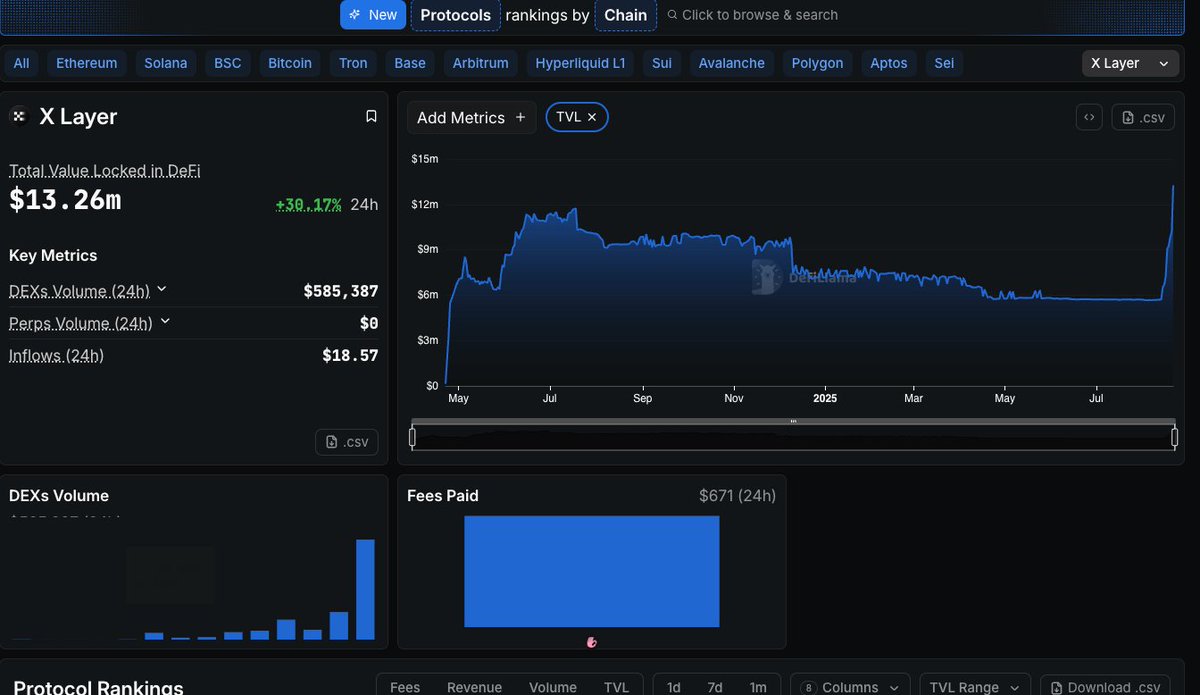Image resolution: width=1200 pixels, height=695 pixels.
Task: Open the embed chart code icon
Action: 1089,117
